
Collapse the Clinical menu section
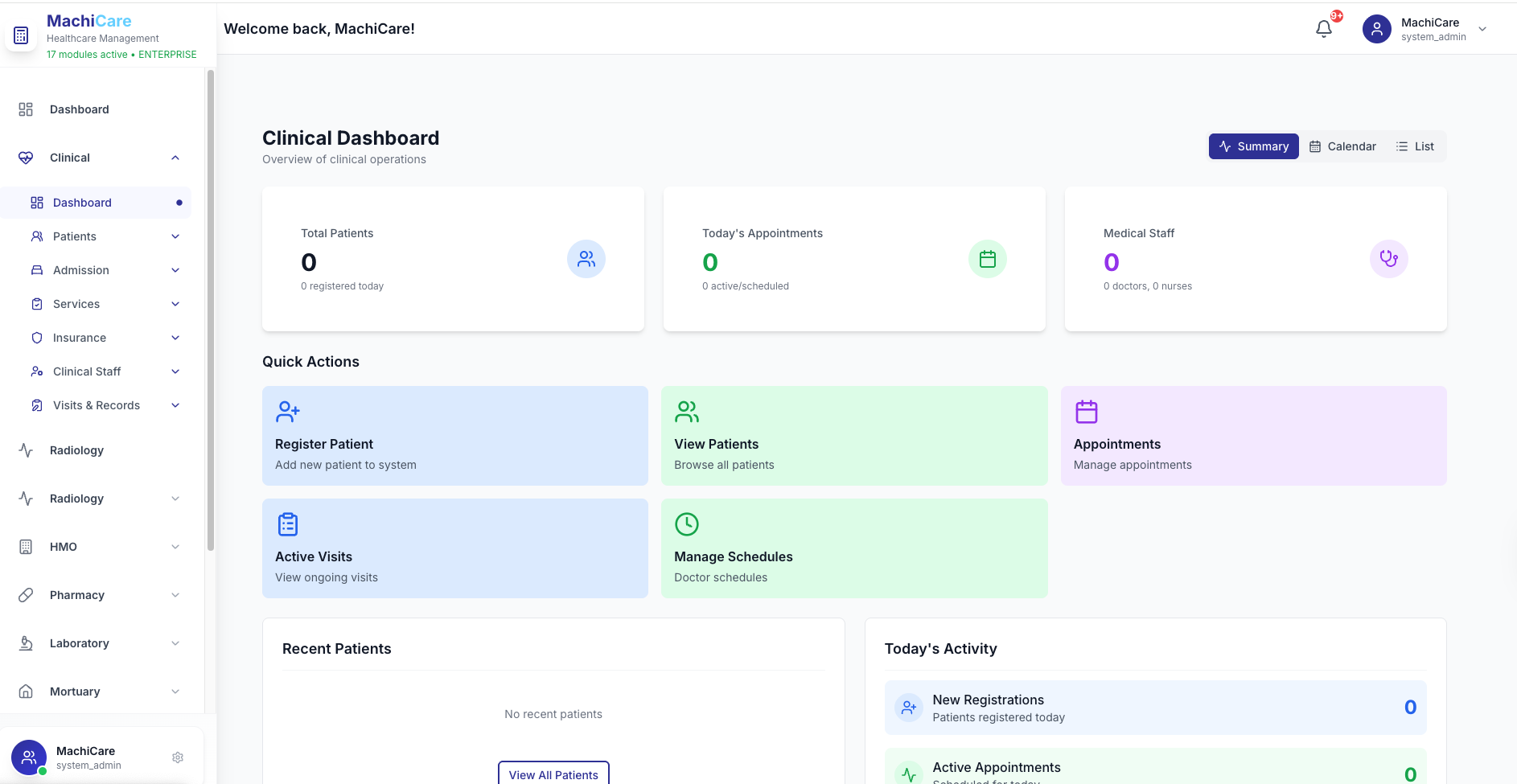click(x=175, y=158)
